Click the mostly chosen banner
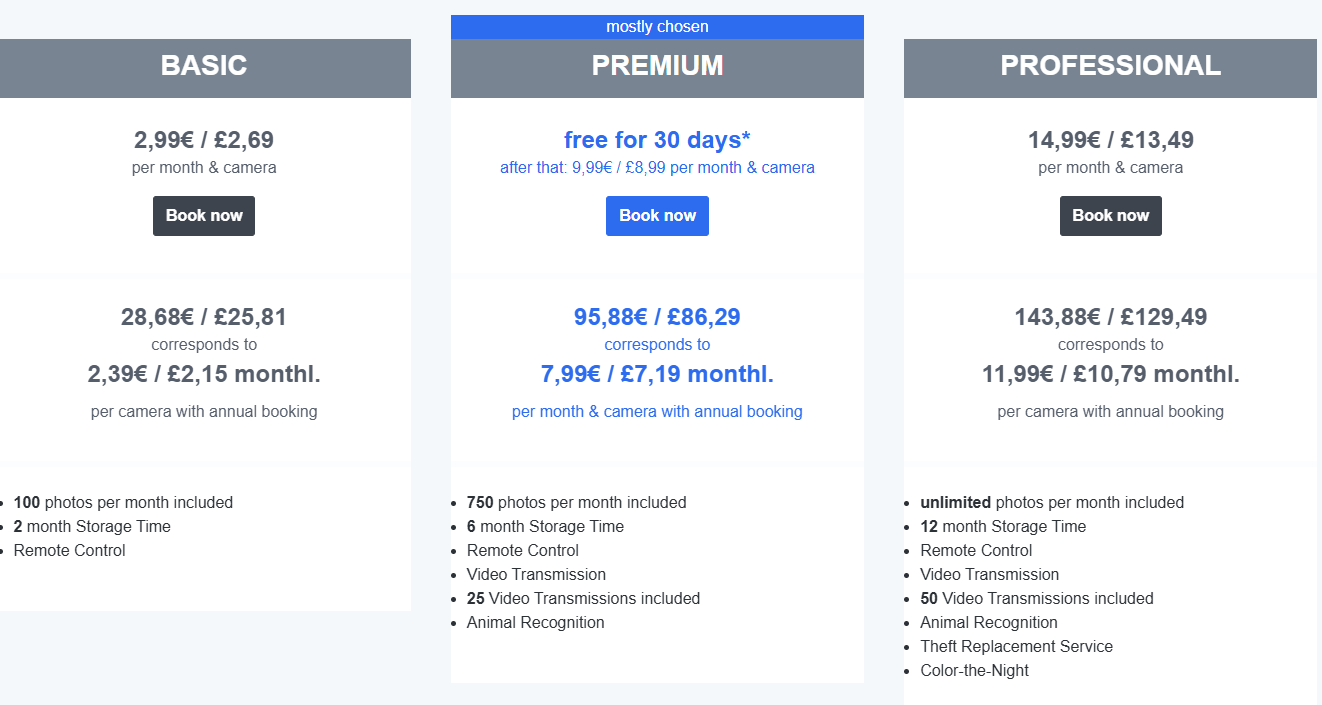 [657, 27]
